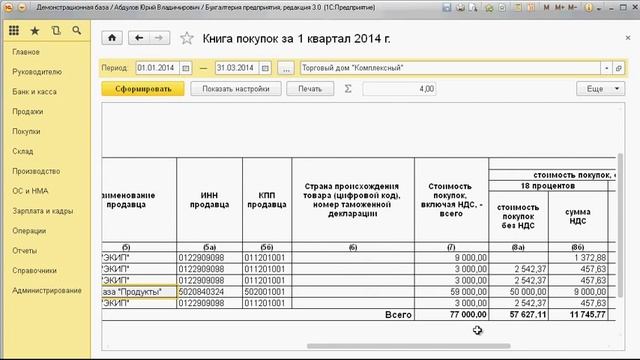Open the Справочники section
Screen dimensions: 640x360
pyautogui.click(x=34, y=271)
